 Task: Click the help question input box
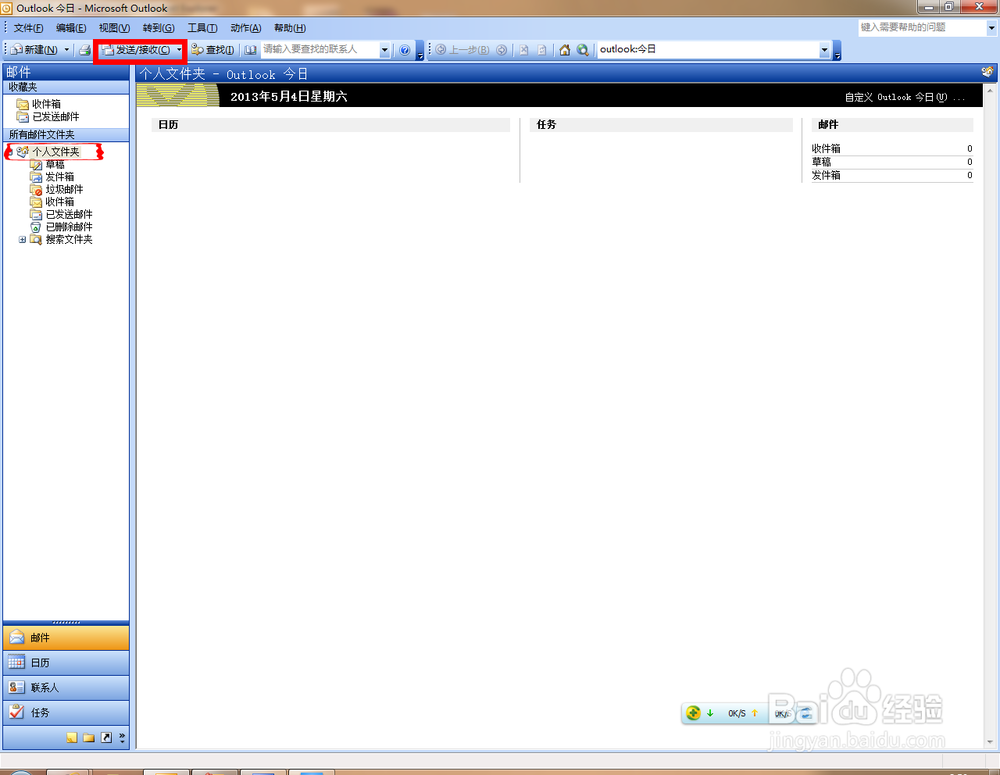tap(922, 27)
